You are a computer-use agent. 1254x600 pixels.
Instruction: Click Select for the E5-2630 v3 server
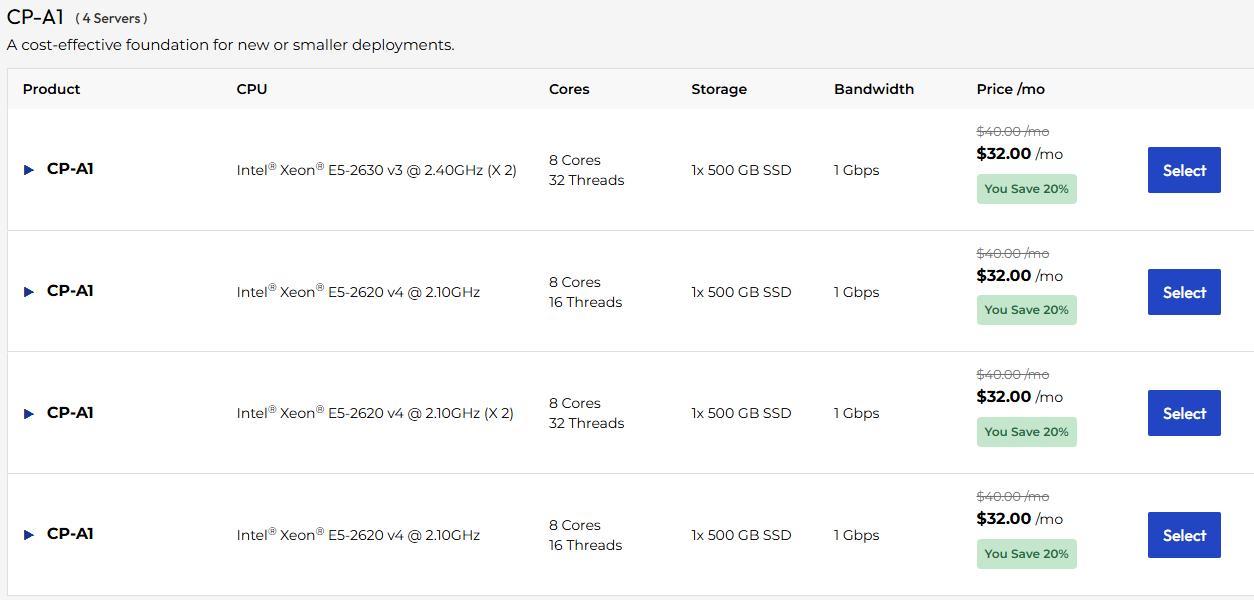tap(1183, 170)
